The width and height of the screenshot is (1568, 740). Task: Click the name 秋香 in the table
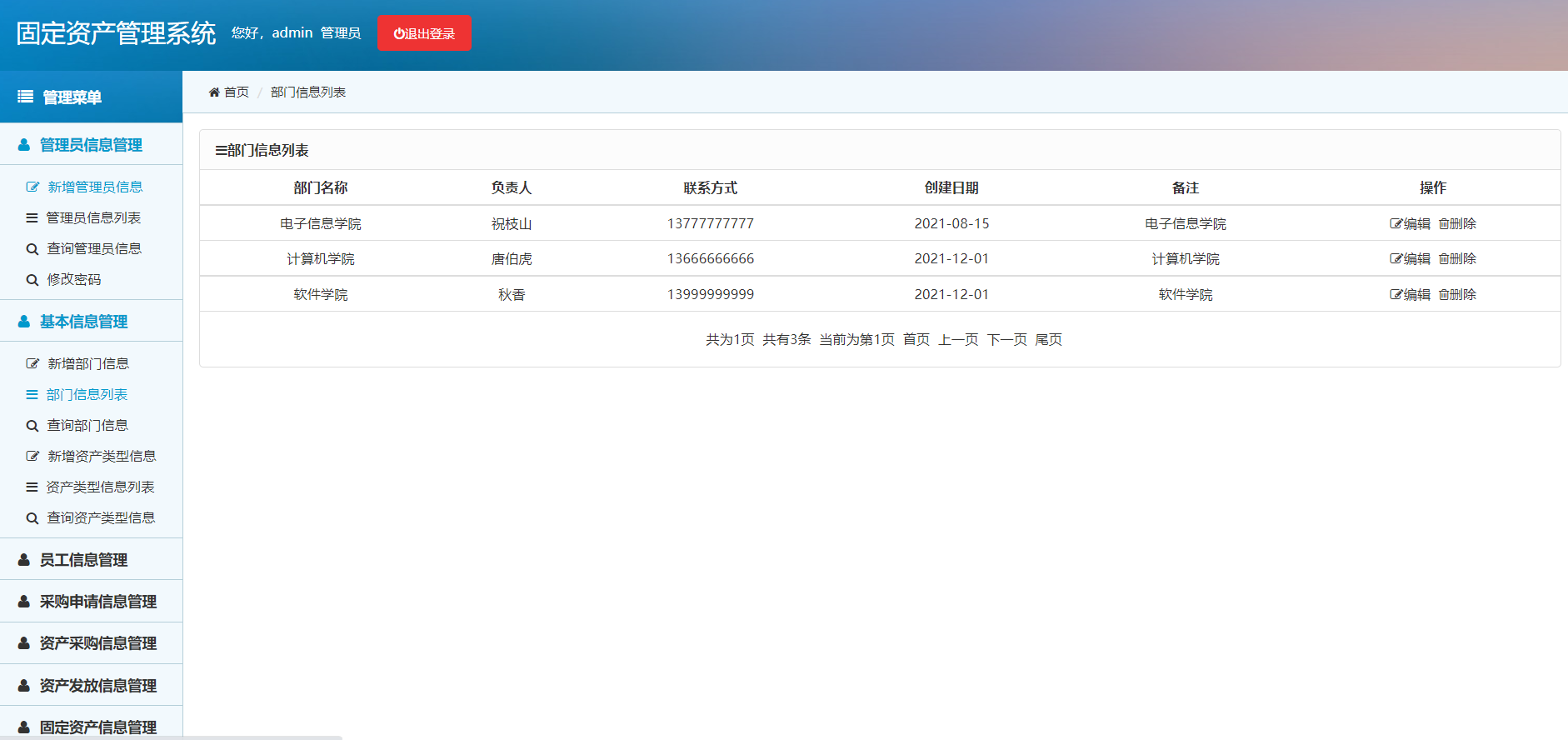(512, 294)
